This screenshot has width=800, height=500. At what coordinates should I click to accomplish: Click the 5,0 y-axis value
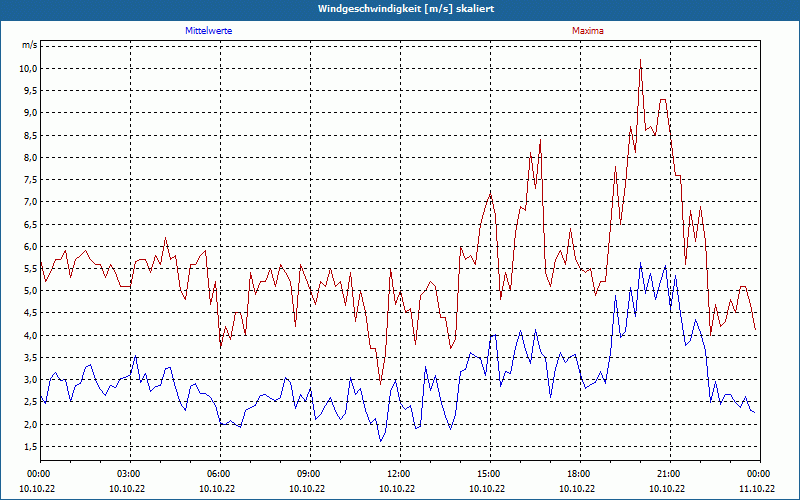coord(30,291)
